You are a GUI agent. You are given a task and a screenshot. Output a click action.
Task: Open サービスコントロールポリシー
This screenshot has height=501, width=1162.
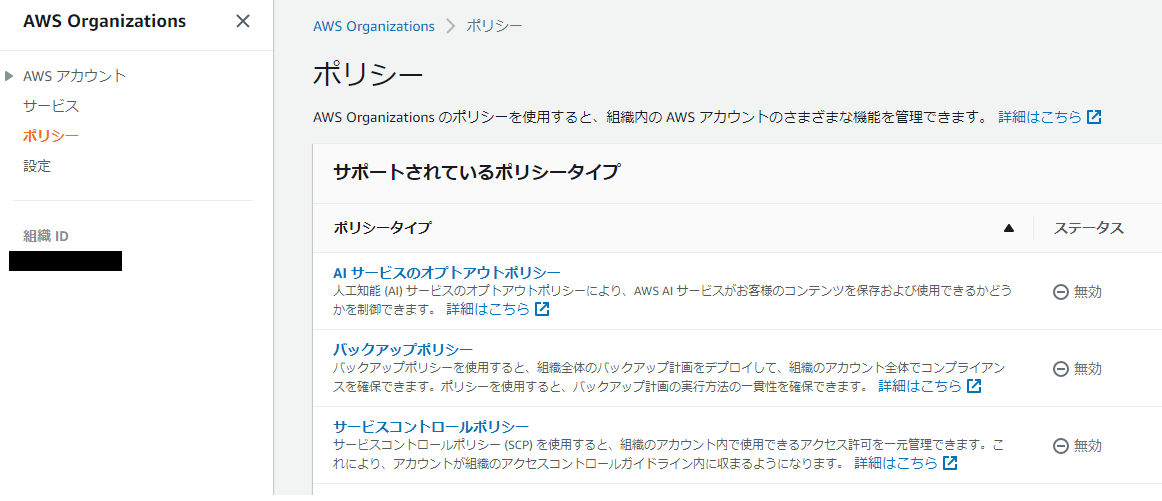click(431, 426)
